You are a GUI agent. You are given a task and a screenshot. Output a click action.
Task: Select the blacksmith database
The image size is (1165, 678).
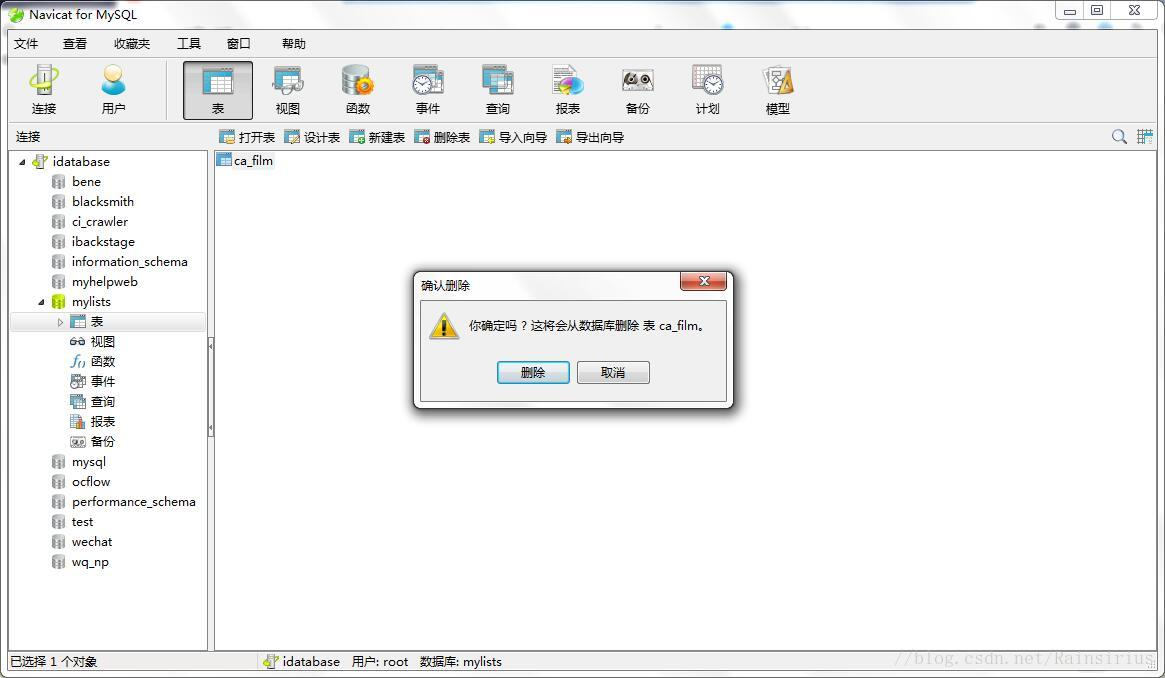tap(103, 201)
